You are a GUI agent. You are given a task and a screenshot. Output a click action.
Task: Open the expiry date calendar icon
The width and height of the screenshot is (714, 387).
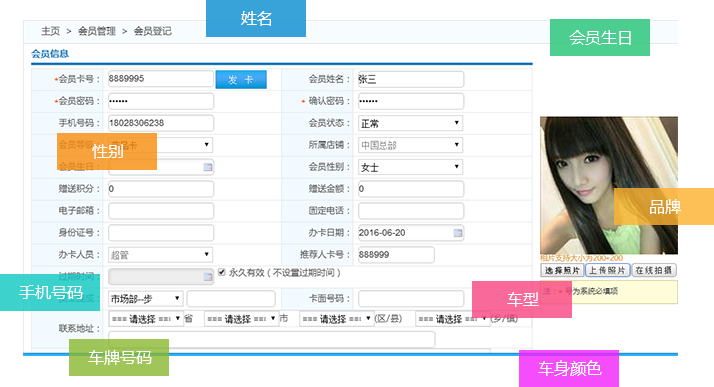pyautogui.click(x=208, y=277)
